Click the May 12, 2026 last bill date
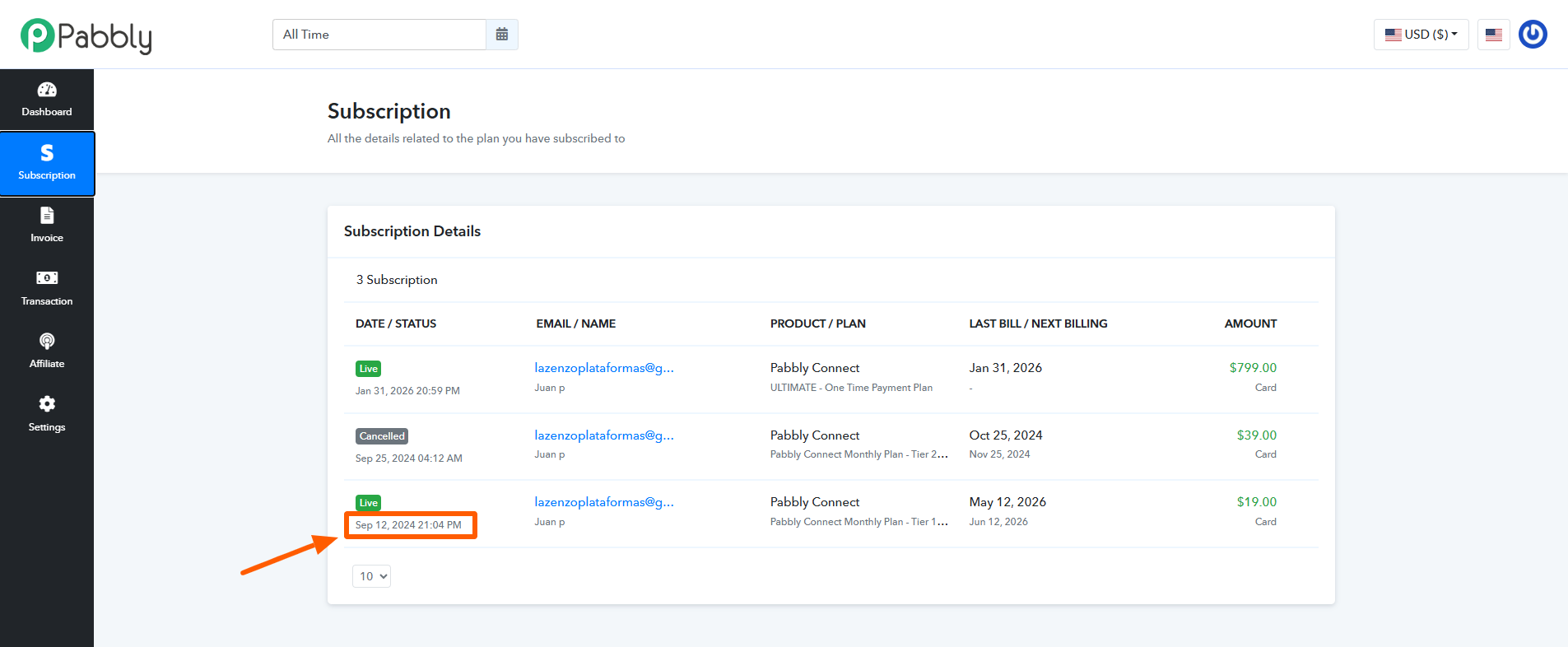Image resolution: width=1568 pixels, height=647 pixels. tap(1007, 502)
